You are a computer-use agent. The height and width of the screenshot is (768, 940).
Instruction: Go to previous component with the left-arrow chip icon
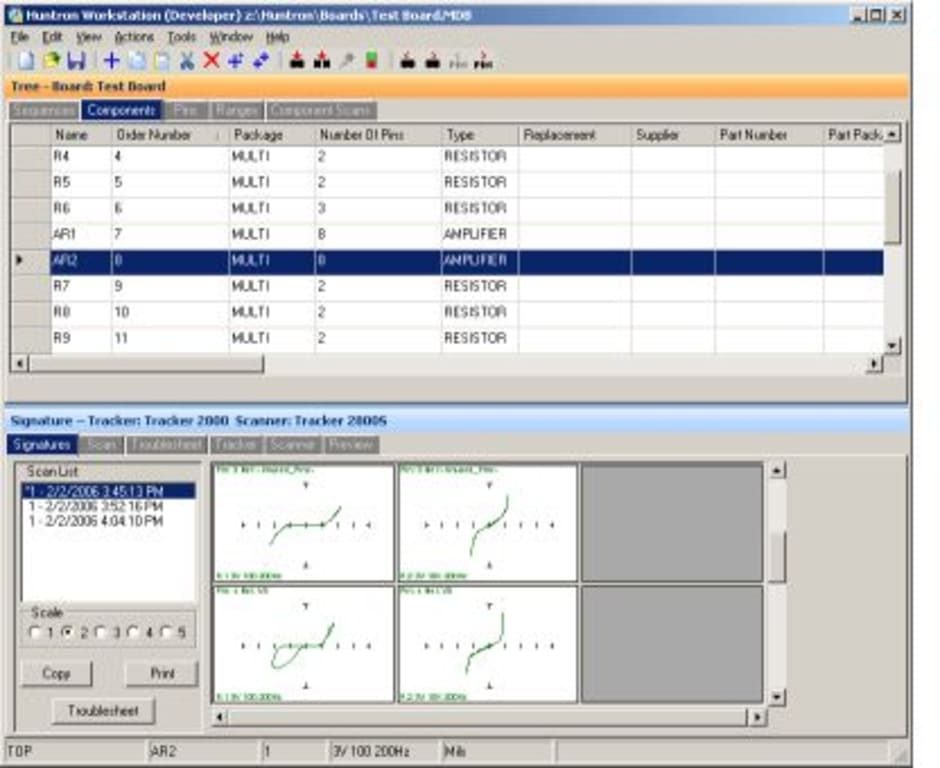(x=408, y=61)
